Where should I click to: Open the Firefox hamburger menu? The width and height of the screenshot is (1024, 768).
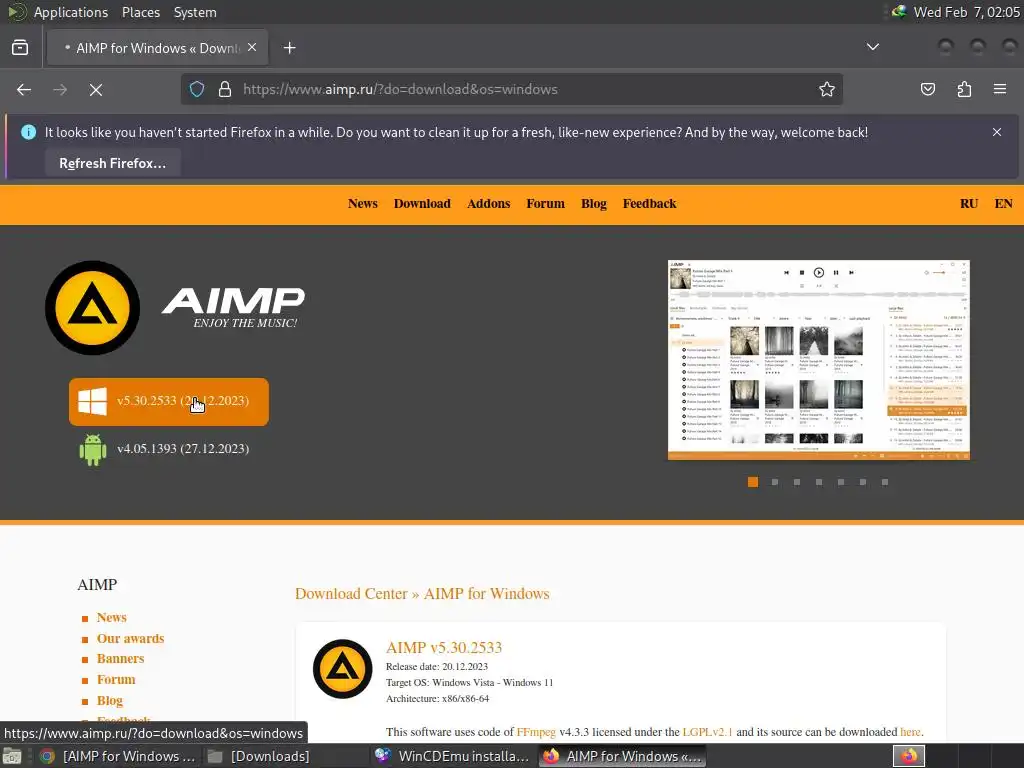pyautogui.click(x=1000, y=89)
